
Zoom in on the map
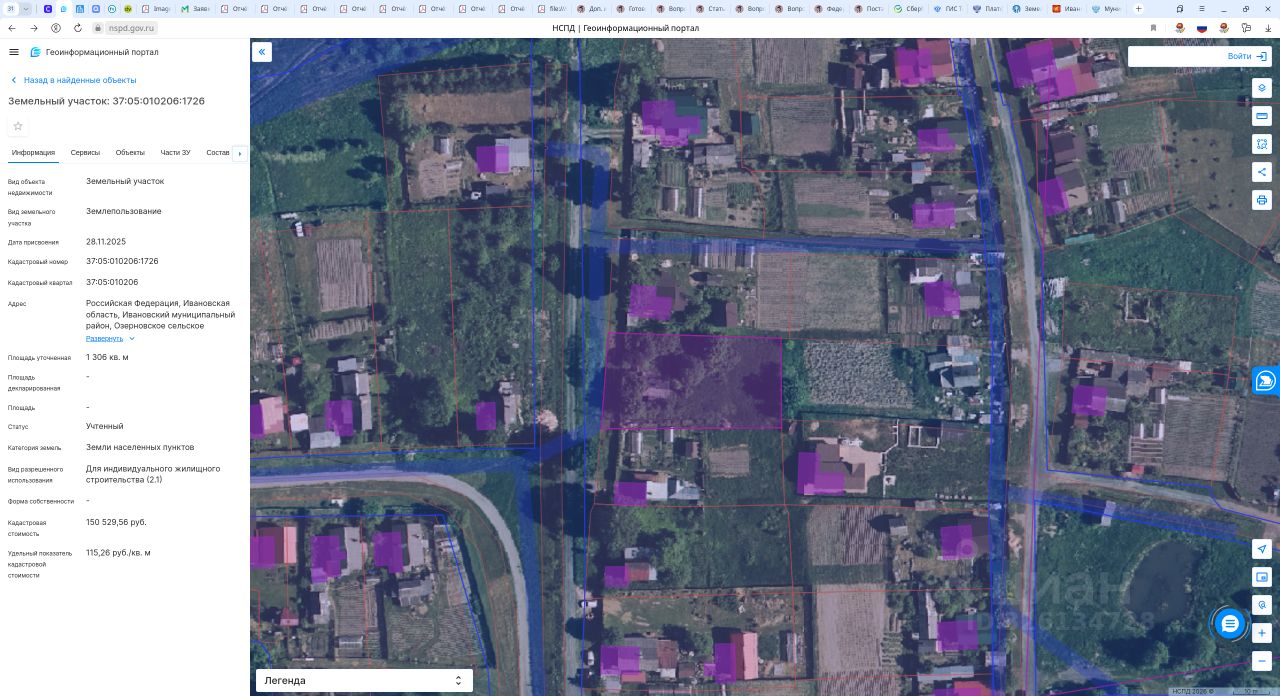(x=1262, y=633)
